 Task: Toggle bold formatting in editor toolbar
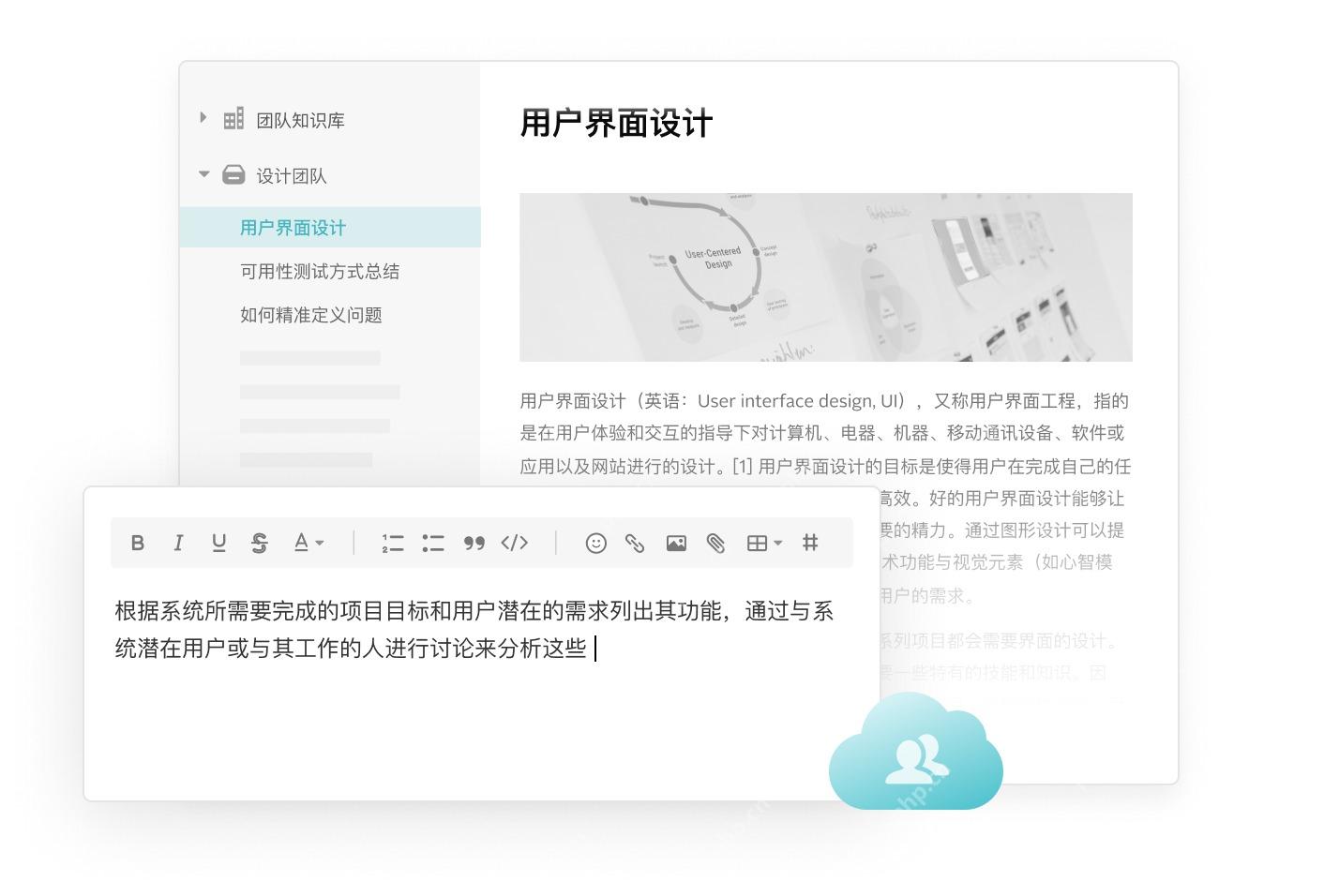click(x=138, y=543)
